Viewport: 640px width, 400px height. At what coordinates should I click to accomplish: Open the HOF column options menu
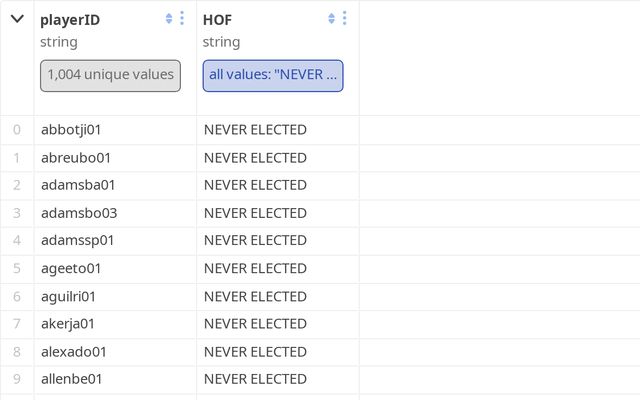tap(345, 18)
